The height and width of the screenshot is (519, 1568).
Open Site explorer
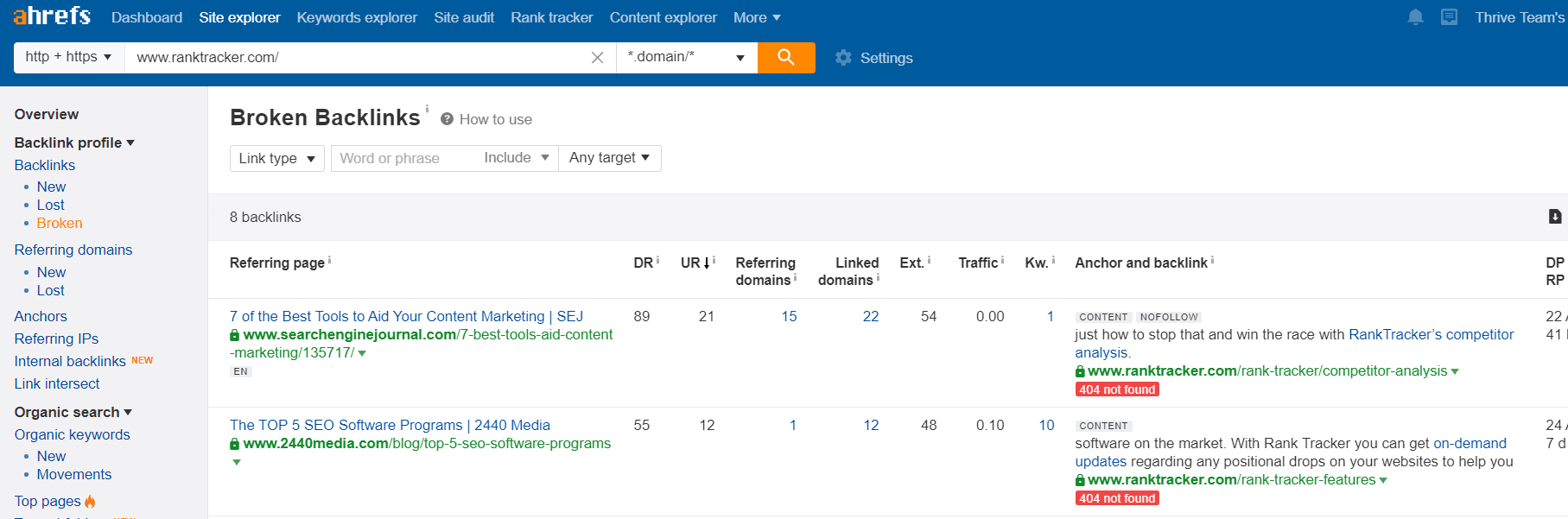click(x=239, y=17)
